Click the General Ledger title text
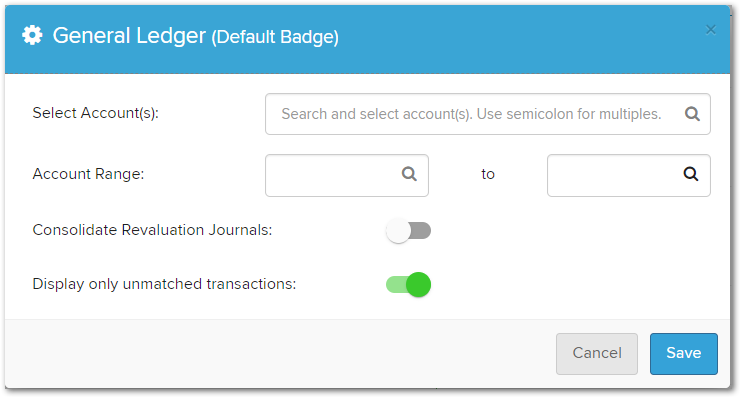 click(129, 36)
